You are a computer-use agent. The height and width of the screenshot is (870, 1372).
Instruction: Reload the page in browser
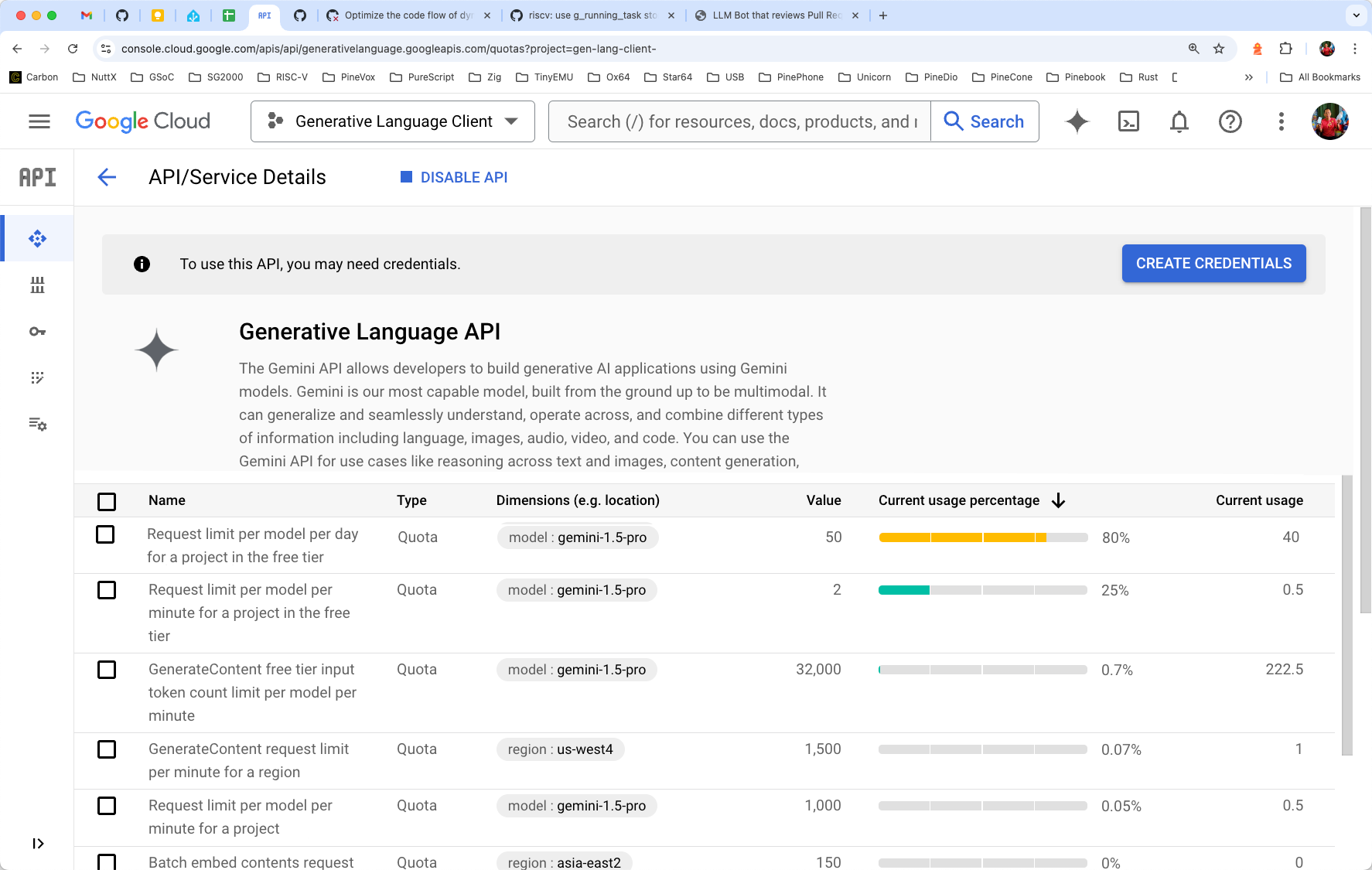tap(73, 49)
